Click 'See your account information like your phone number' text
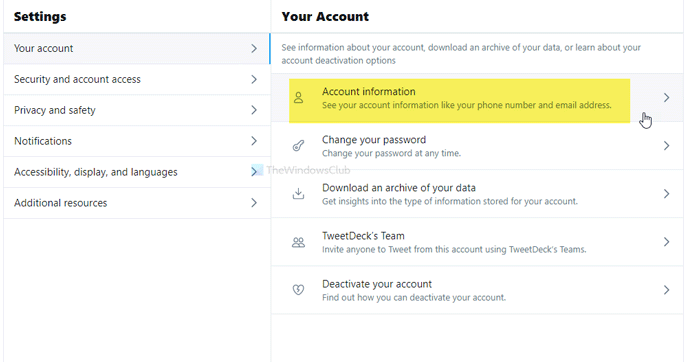 point(467,105)
